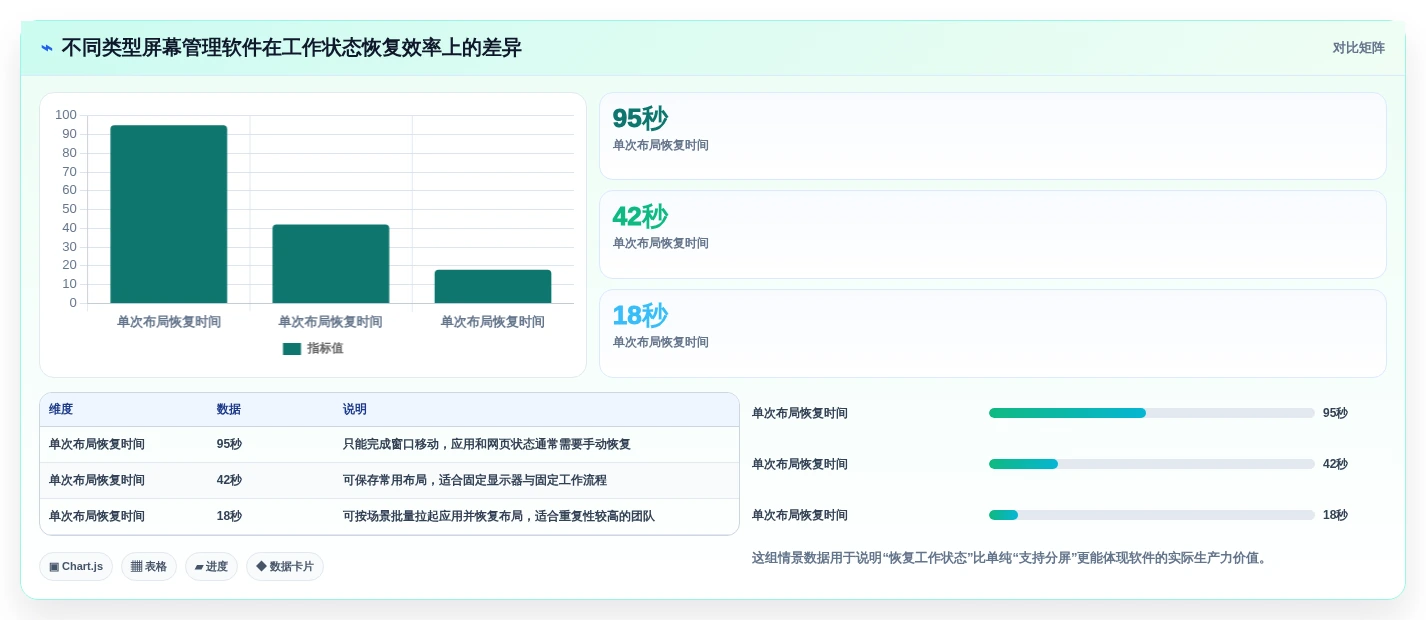Click the 0 label on the chart y-axis

coord(73,303)
